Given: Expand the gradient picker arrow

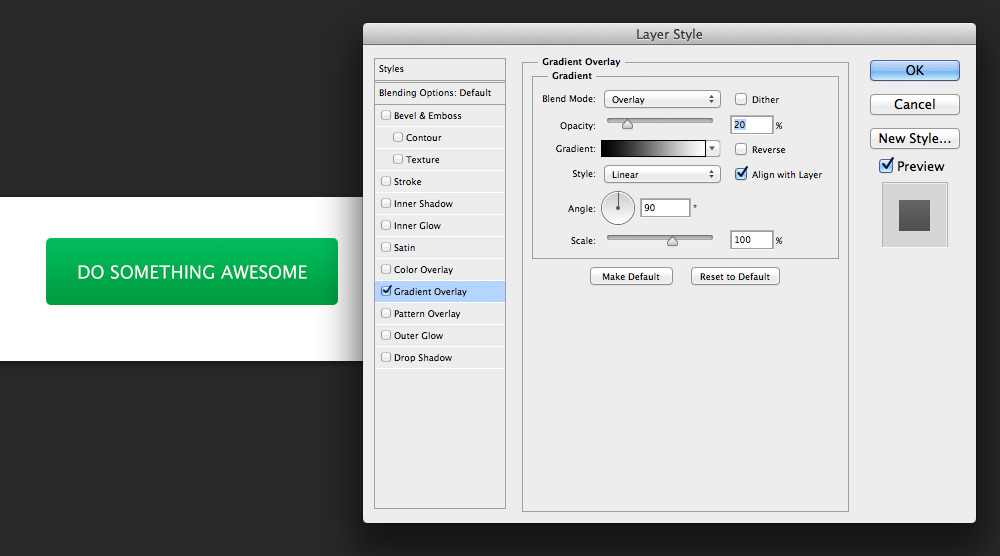Looking at the screenshot, I should click(713, 149).
